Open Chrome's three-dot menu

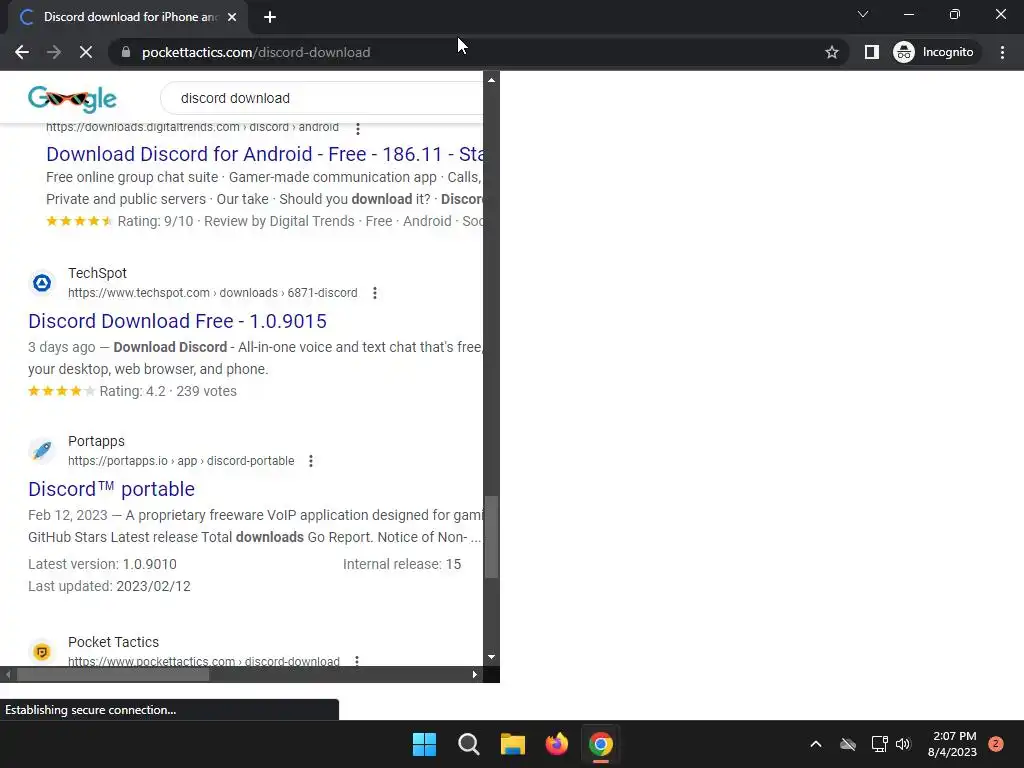pos(1002,52)
